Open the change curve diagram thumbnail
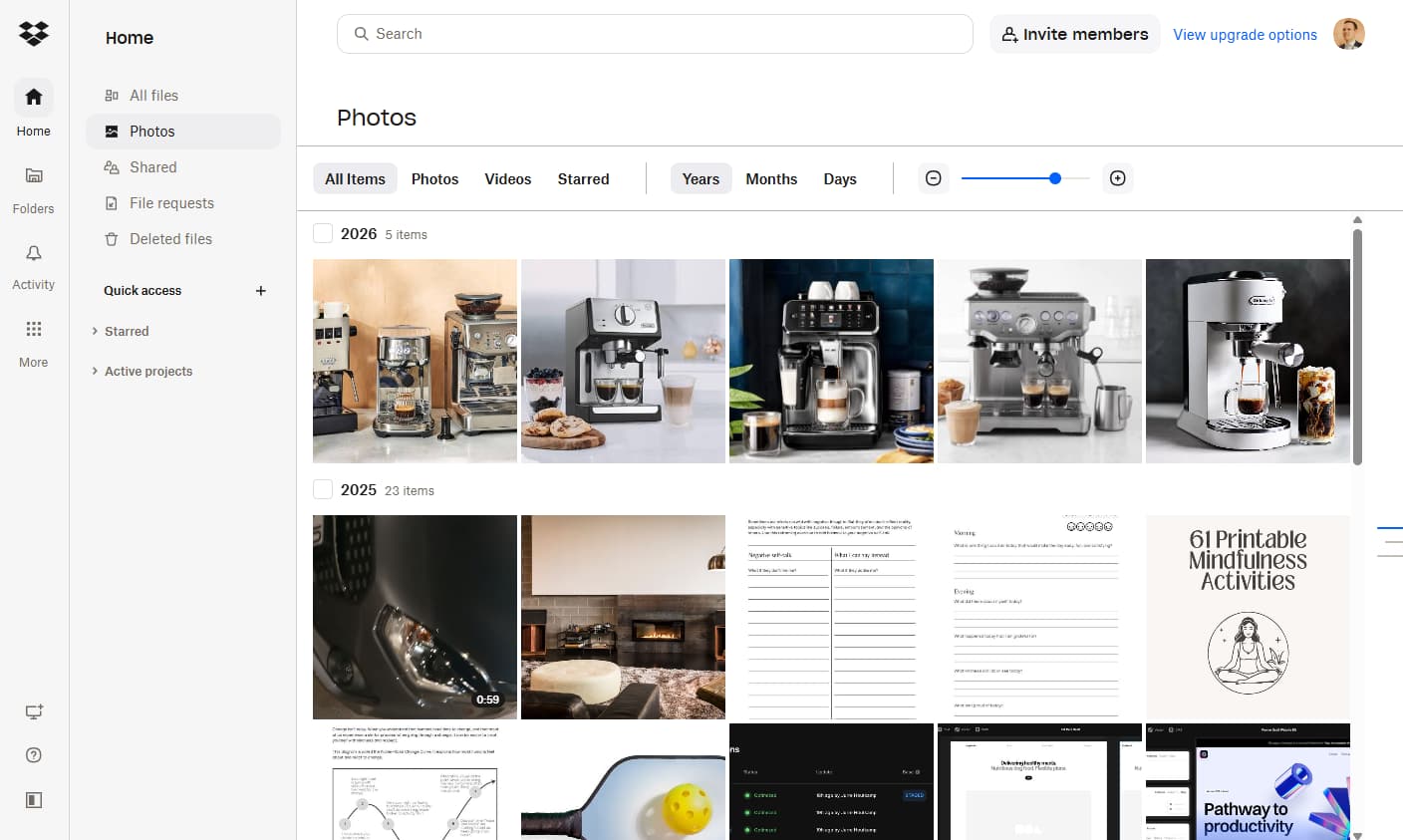The width and height of the screenshot is (1403, 840). pos(415,781)
